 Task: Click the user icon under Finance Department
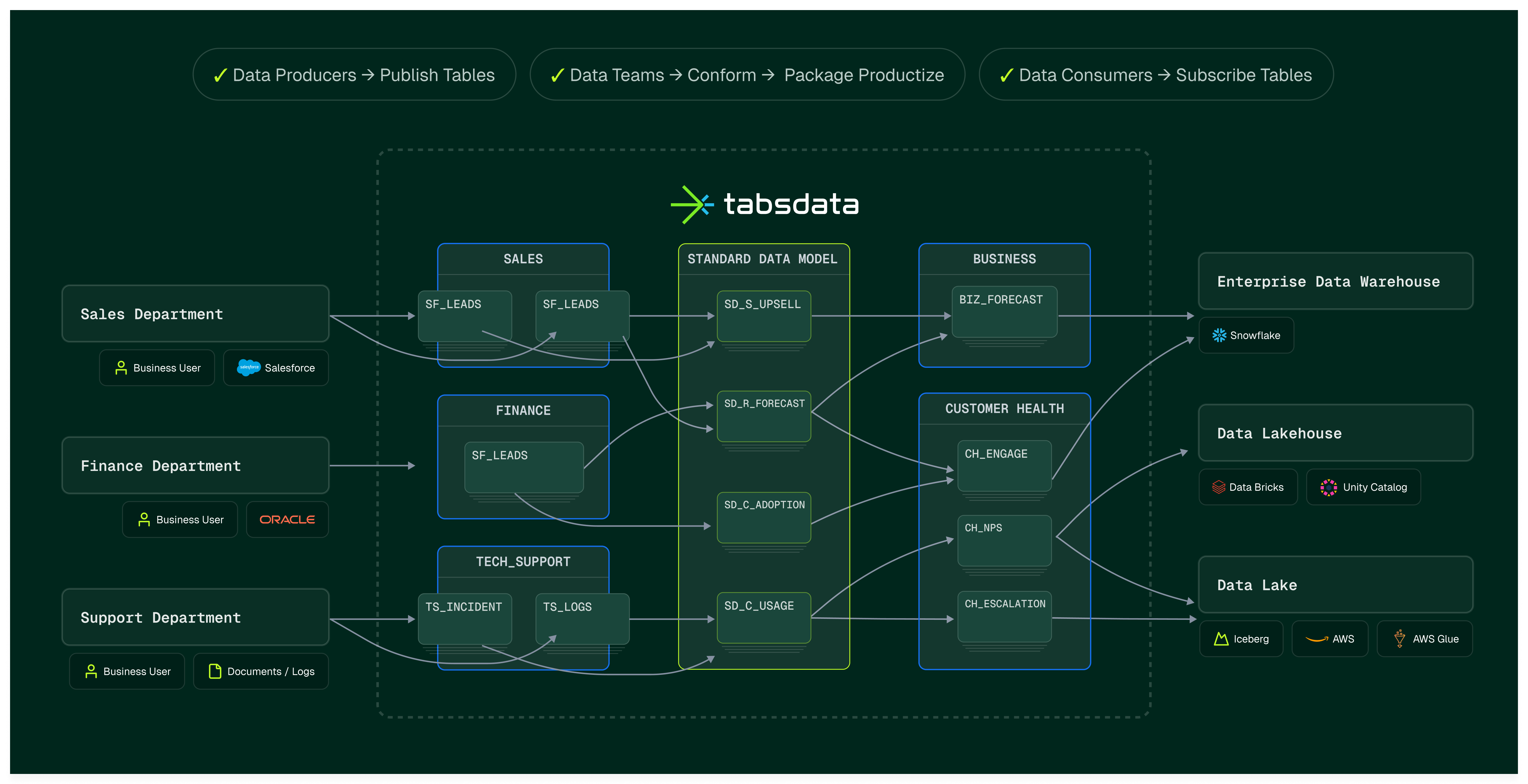click(x=143, y=519)
